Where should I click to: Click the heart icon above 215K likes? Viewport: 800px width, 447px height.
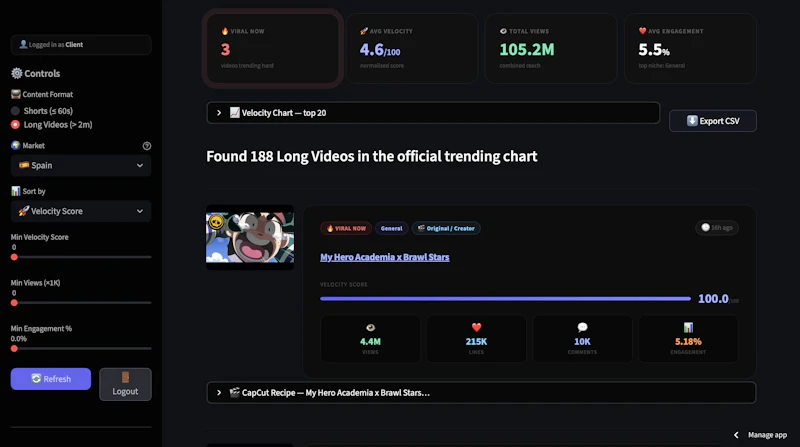[x=477, y=328]
